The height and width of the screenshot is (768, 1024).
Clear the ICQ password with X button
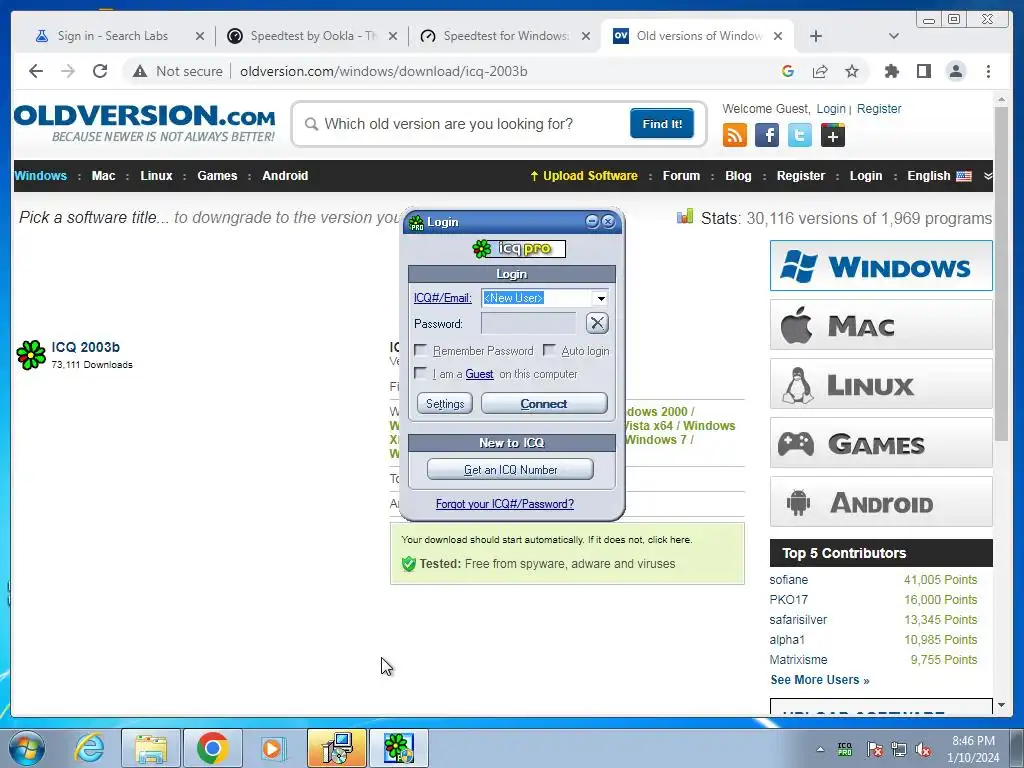(597, 323)
